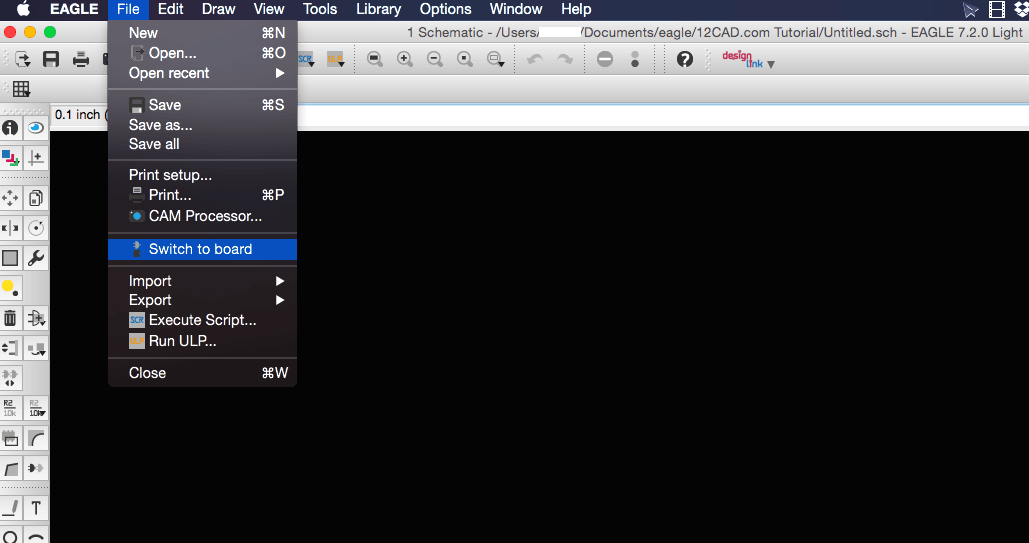Expand the Export submenu

pyautogui.click(x=202, y=300)
